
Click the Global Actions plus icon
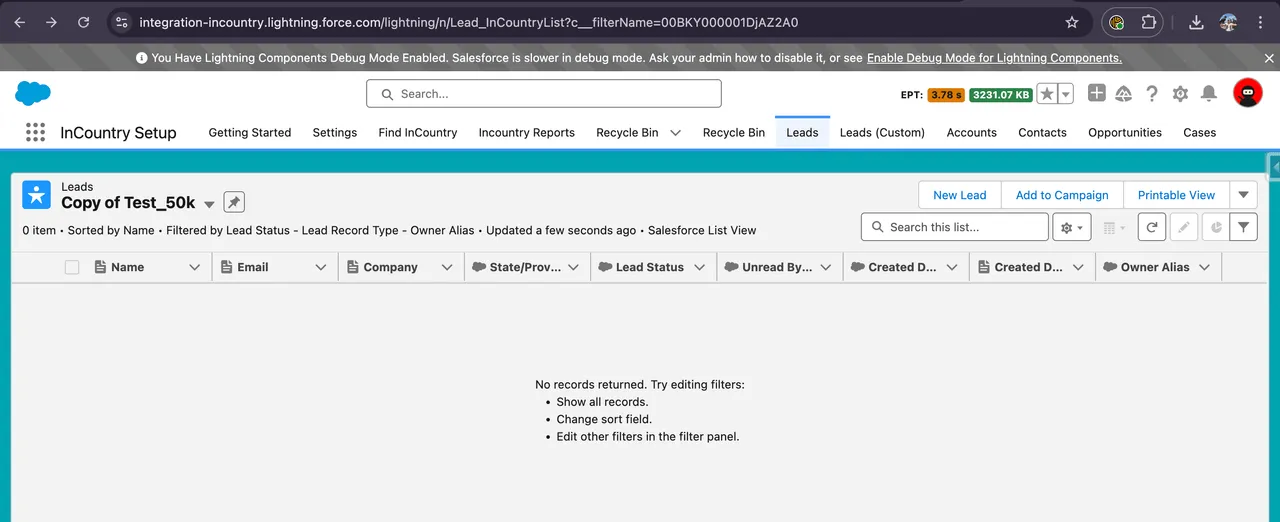(x=1096, y=93)
